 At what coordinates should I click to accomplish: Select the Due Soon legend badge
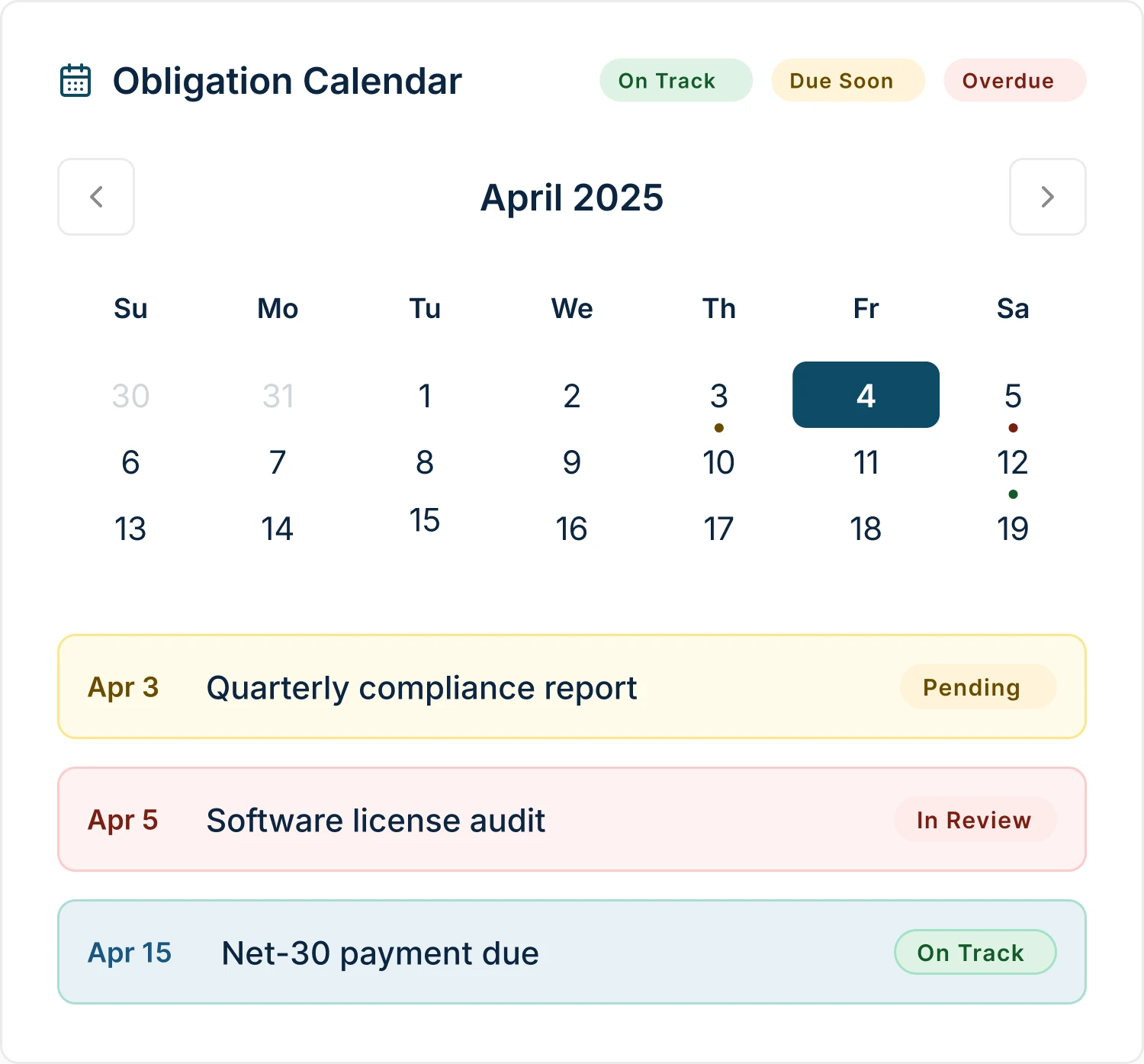point(847,80)
